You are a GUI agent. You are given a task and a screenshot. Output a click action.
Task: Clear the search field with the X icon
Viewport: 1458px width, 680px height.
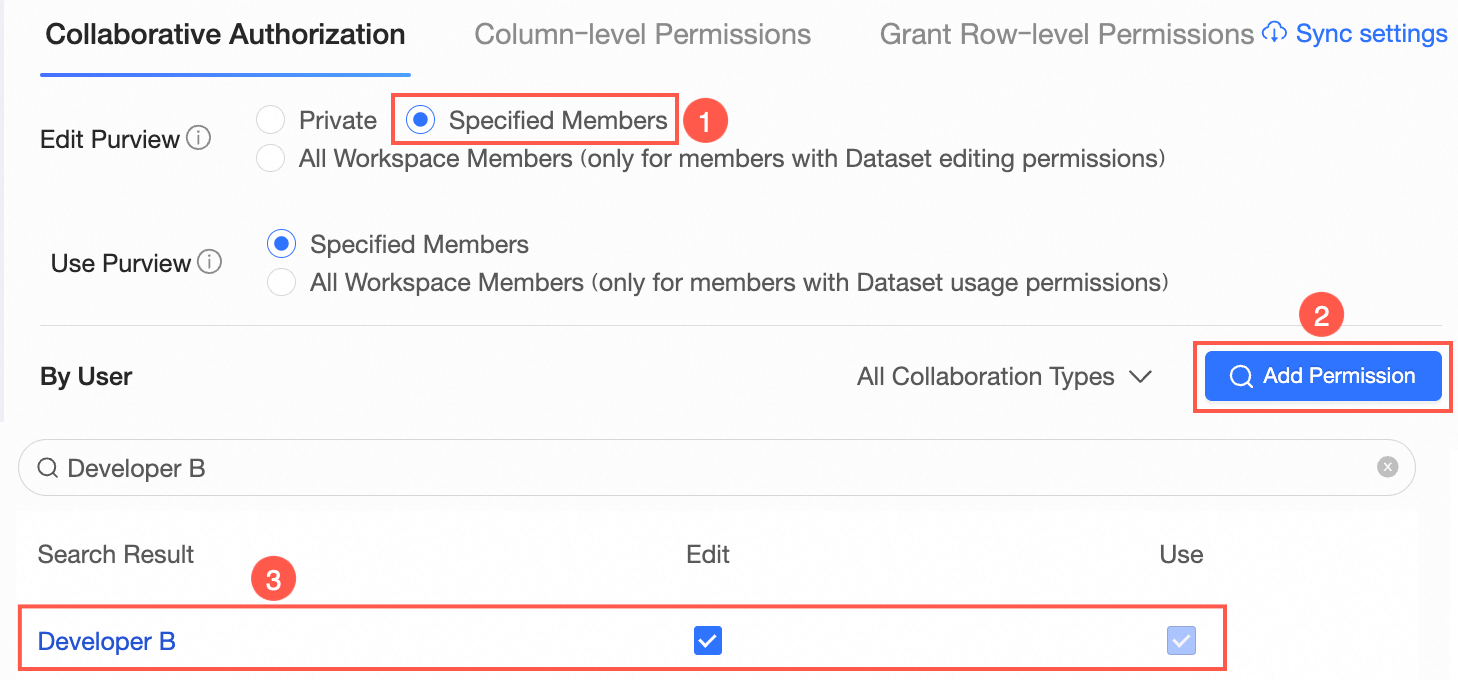(1387, 467)
